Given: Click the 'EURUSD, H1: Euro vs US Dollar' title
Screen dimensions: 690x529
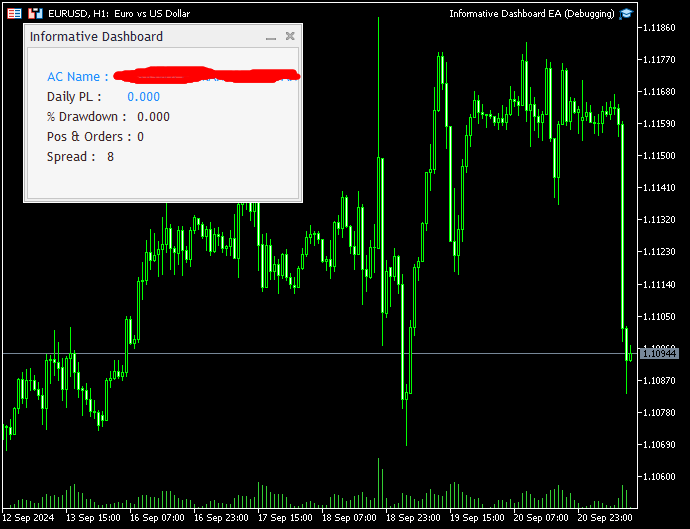Looking at the screenshot, I should click(x=119, y=14).
